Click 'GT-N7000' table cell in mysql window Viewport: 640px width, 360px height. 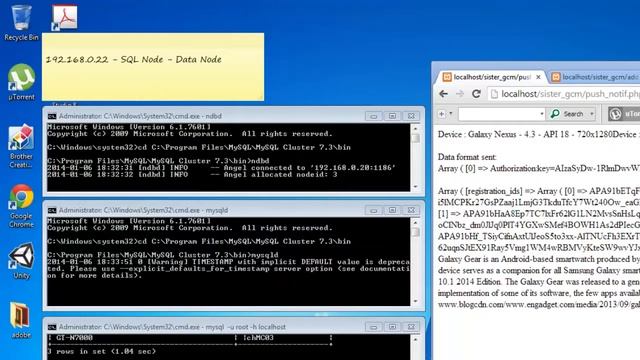[x=74, y=338]
